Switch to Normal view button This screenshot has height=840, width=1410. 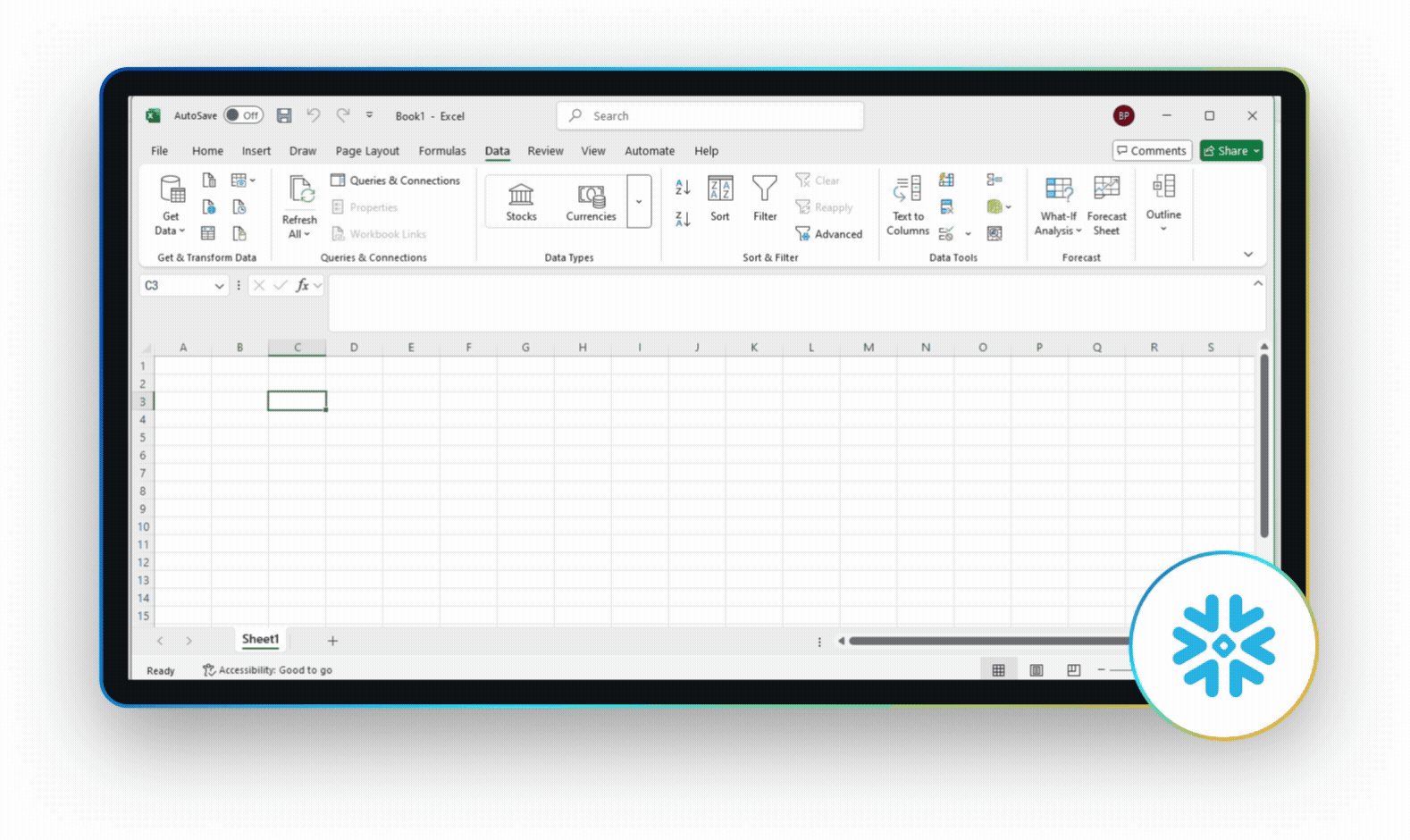[x=998, y=670]
